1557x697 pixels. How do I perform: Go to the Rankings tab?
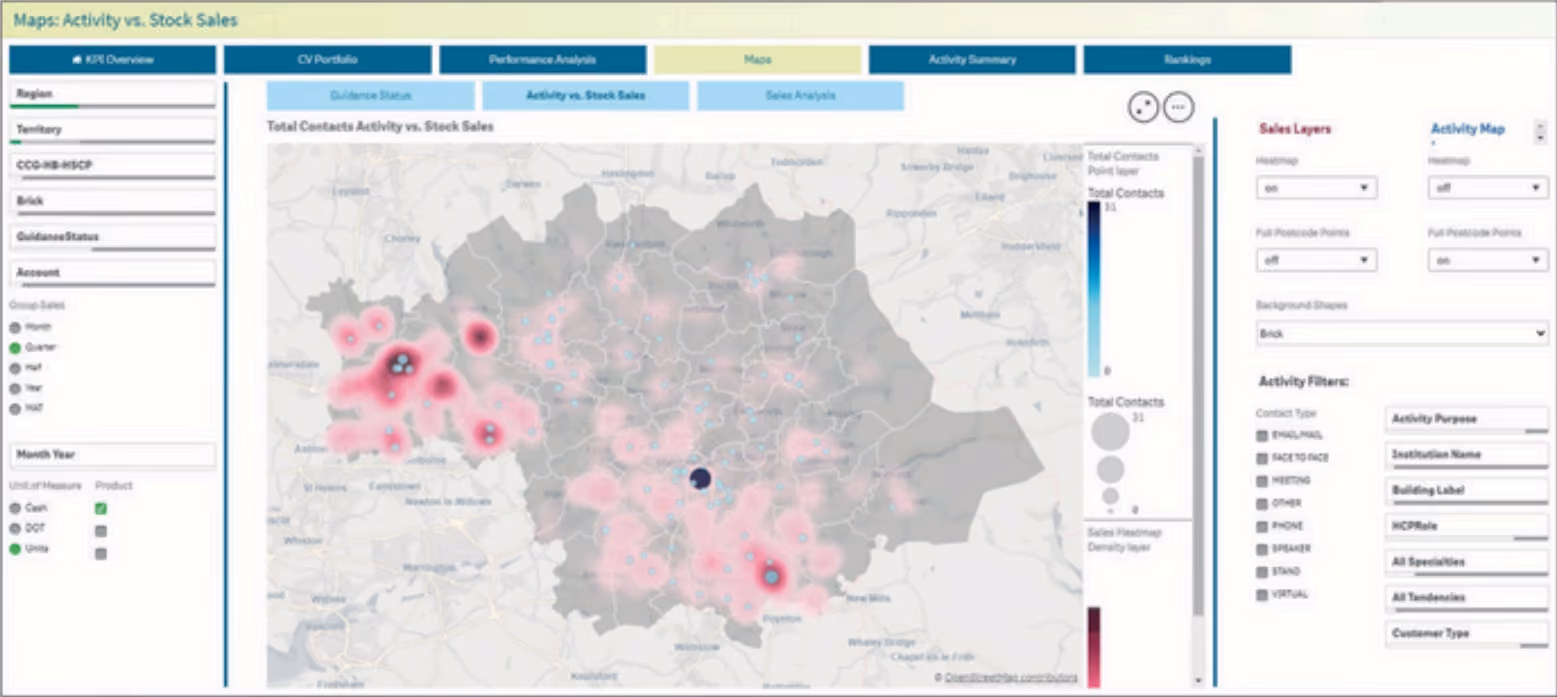(x=1187, y=60)
